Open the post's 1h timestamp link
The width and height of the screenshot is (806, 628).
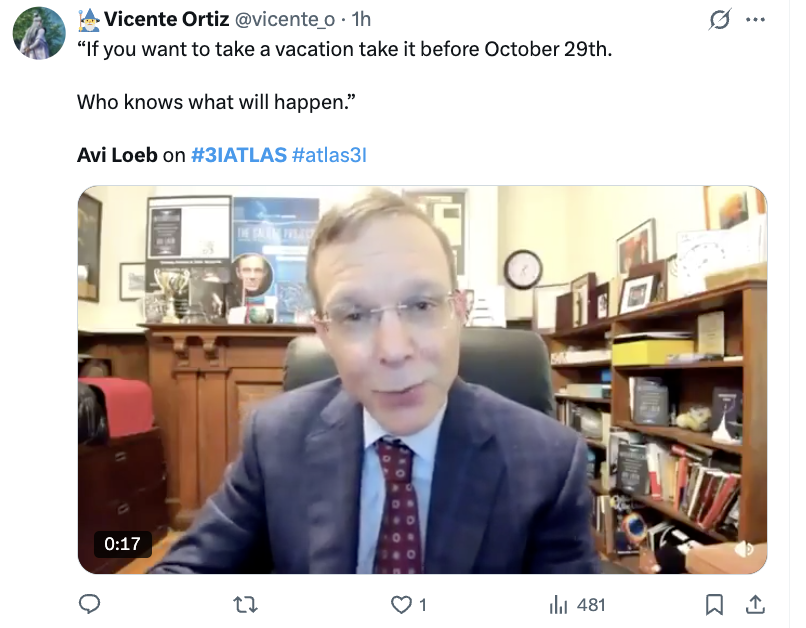[361, 20]
